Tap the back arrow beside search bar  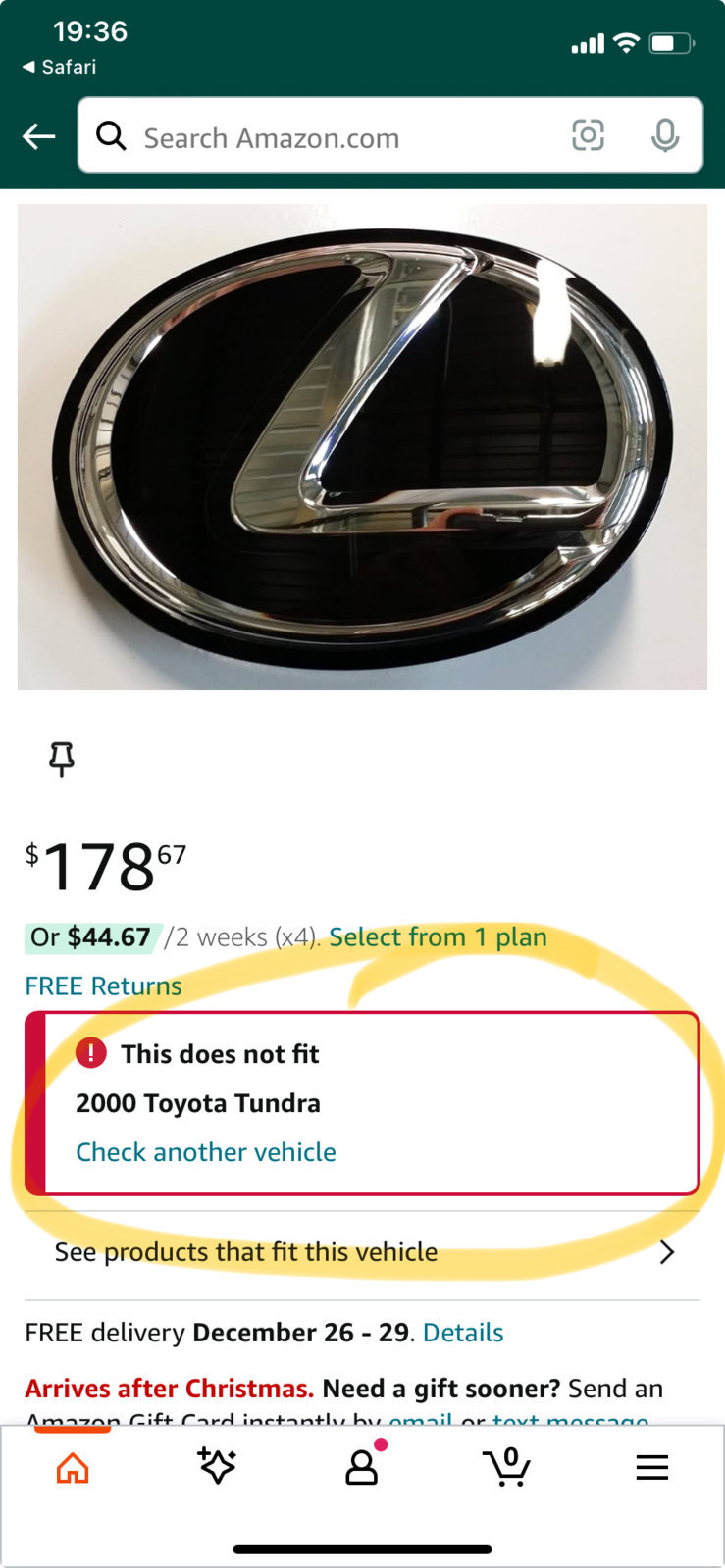click(39, 136)
